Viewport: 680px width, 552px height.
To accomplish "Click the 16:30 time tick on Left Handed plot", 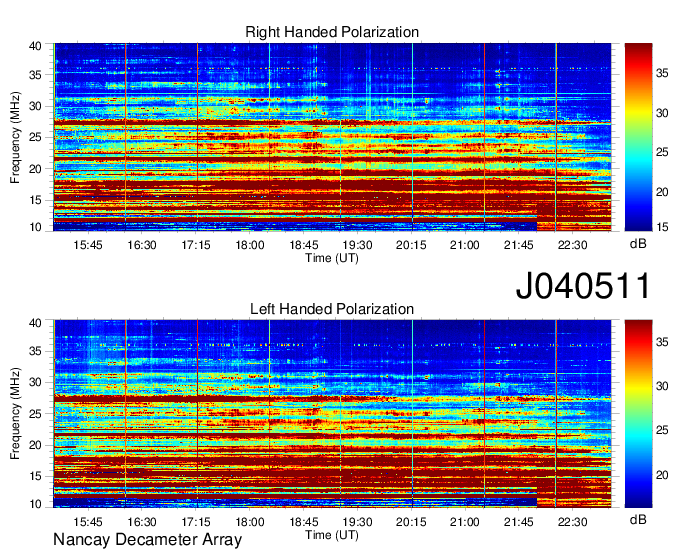I will (x=142, y=522).
